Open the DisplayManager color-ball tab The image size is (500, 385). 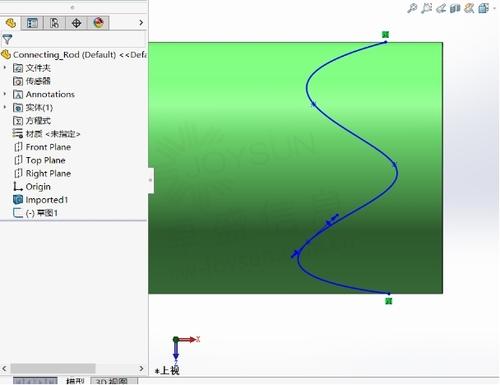coord(98,23)
